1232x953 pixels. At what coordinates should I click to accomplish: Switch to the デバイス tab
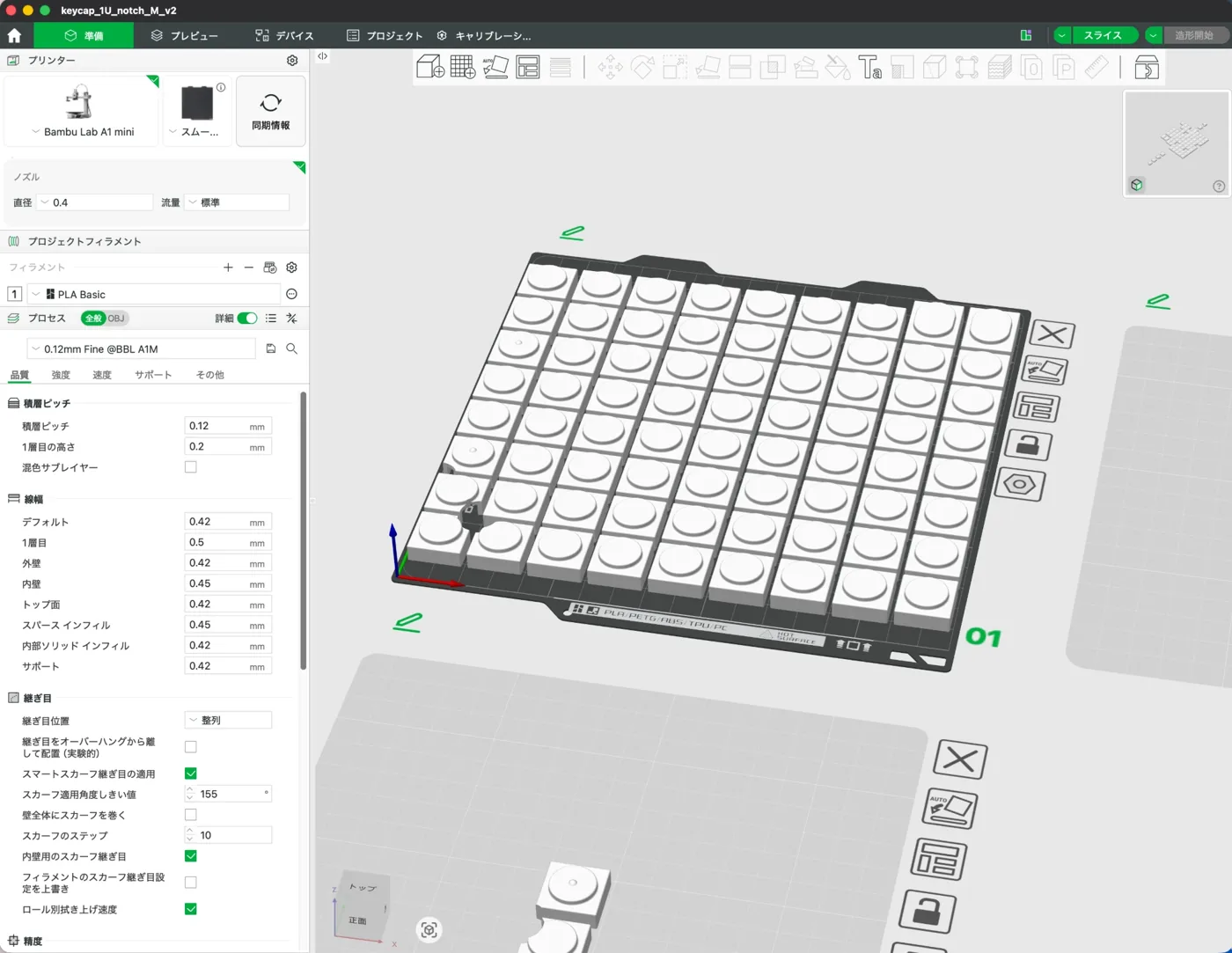[x=284, y=35]
